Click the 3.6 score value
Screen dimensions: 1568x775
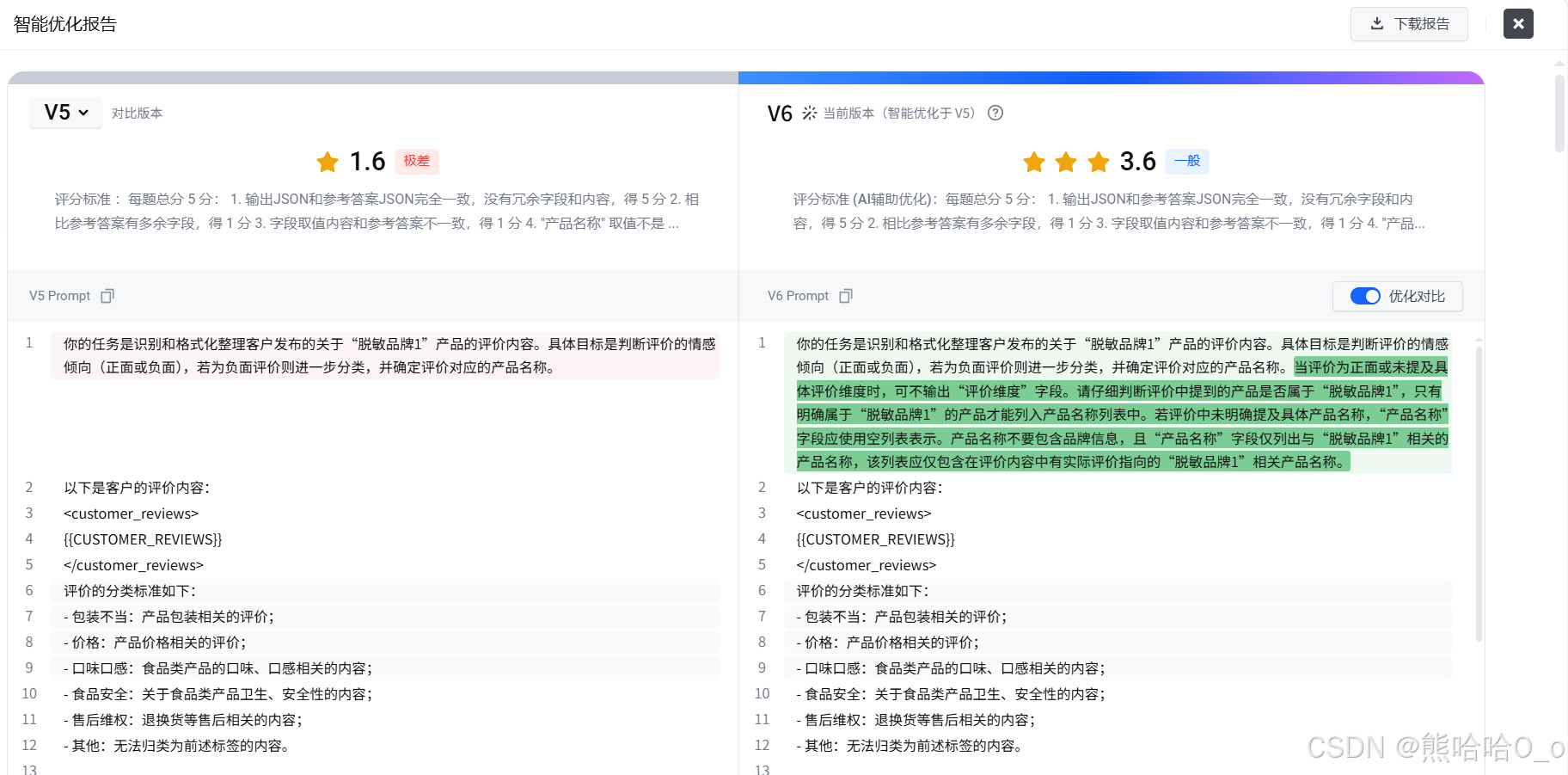1137,162
